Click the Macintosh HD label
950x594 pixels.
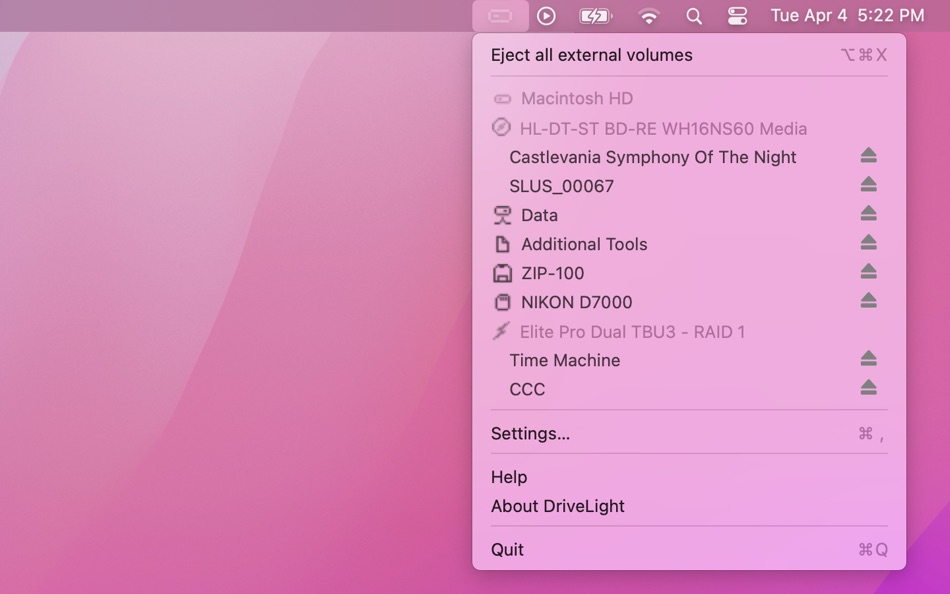577,99
